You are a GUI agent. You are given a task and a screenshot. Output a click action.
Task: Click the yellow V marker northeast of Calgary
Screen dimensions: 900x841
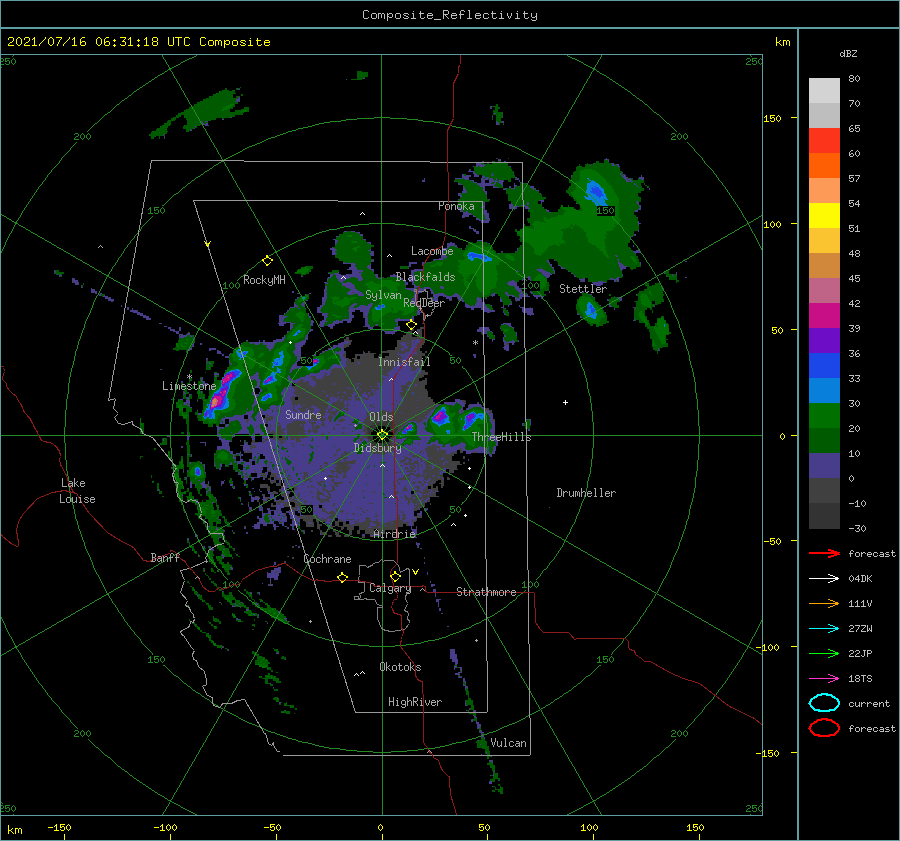[x=415, y=572]
